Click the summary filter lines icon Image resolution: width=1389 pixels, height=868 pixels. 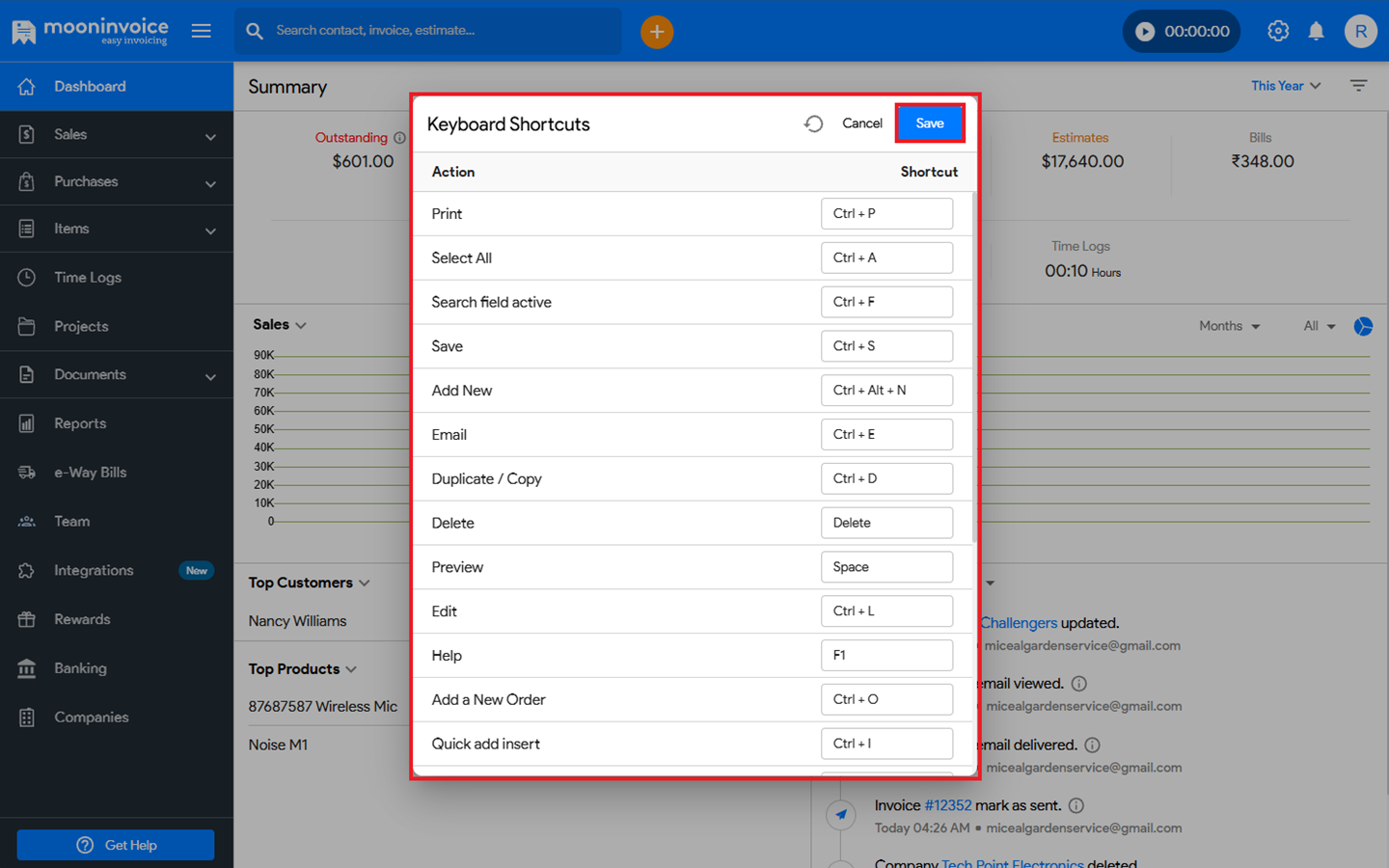(1358, 86)
